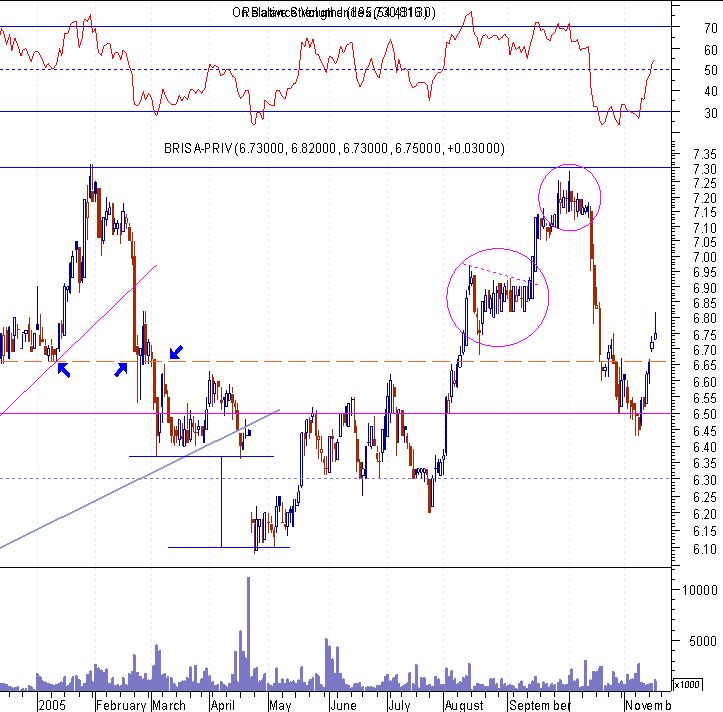Click the 6.25 price axis label
The width and height of the screenshot is (723, 712).
705,497
